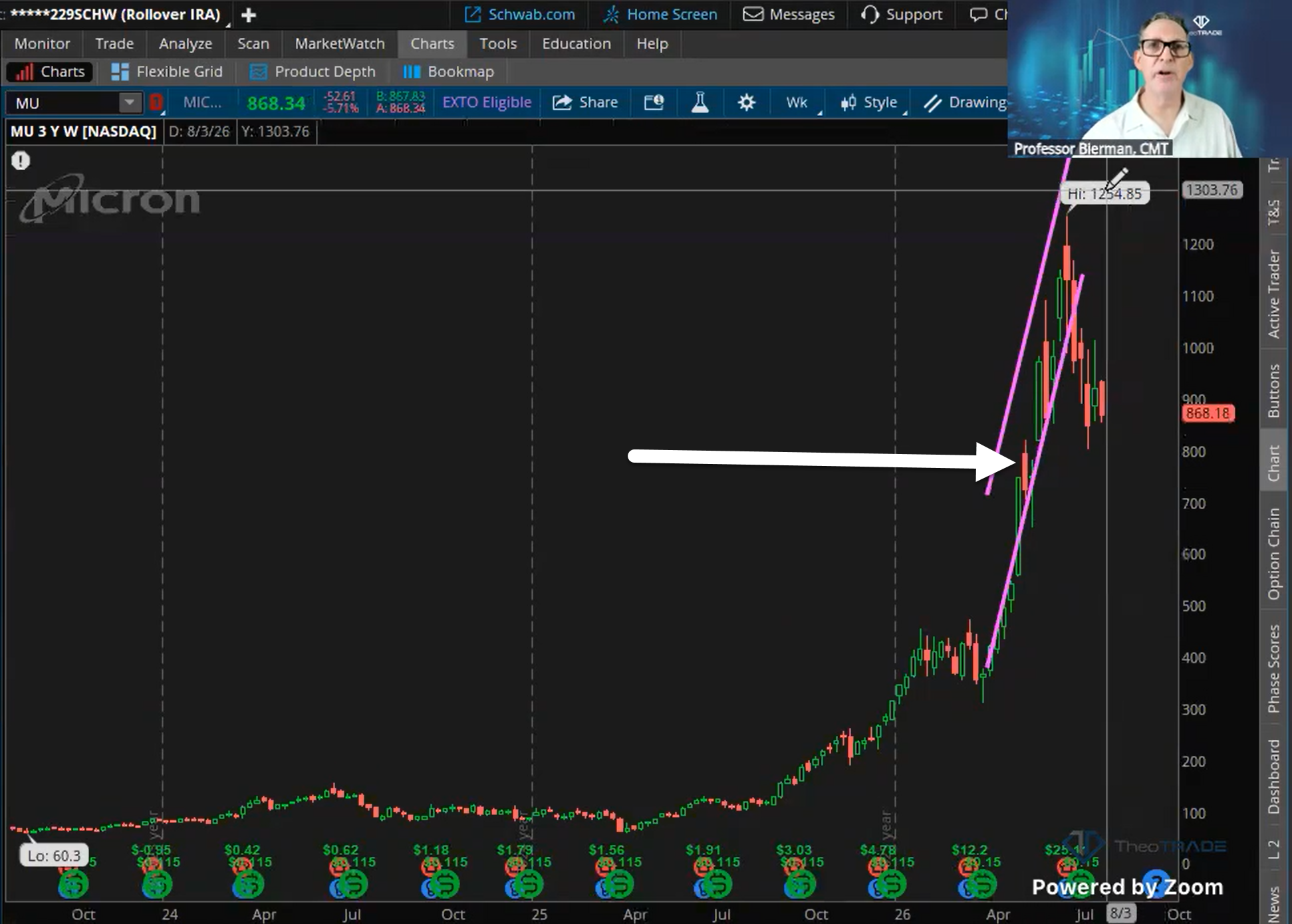Click the green dollar icon under $0.42
The height and width of the screenshot is (924, 1292).
[250, 884]
